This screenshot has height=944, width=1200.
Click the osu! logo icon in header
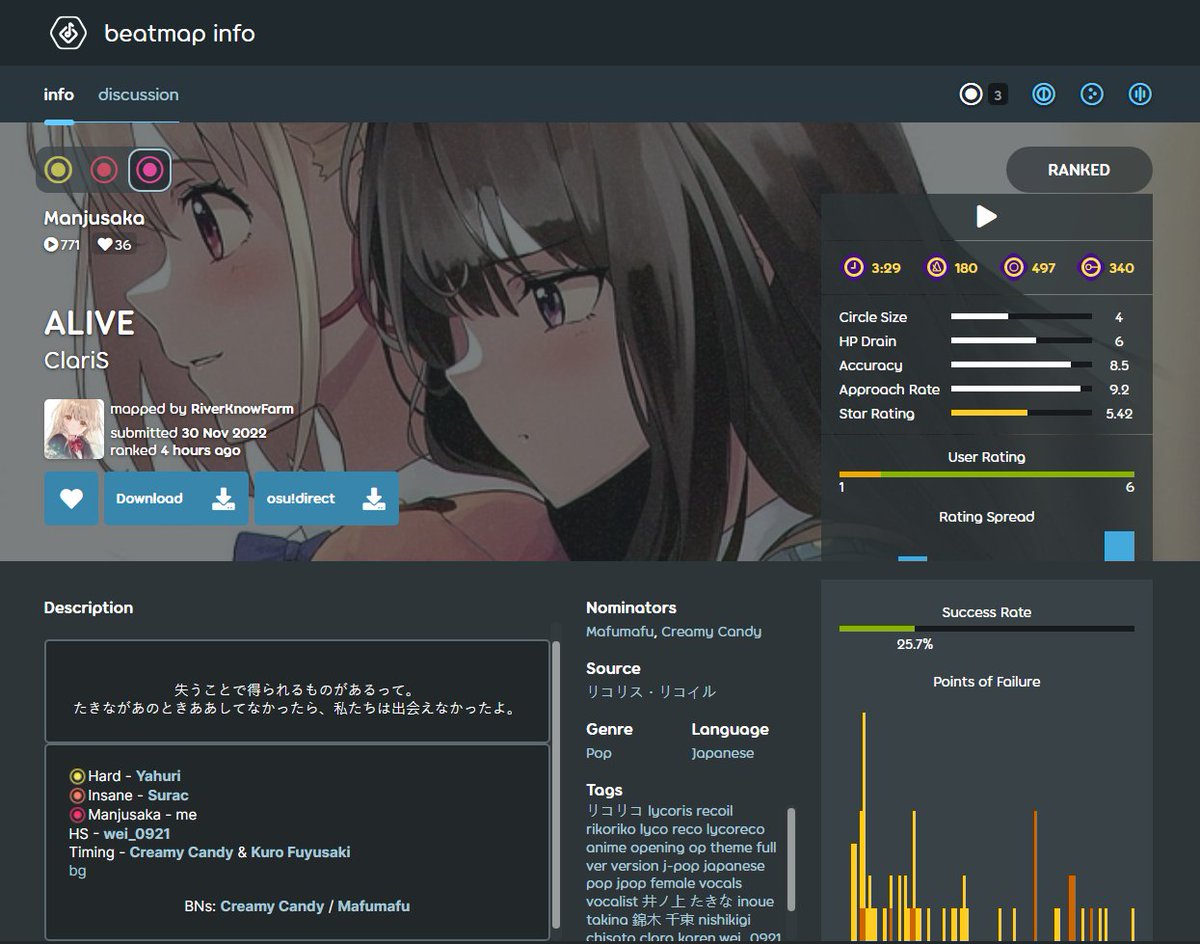click(x=69, y=33)
